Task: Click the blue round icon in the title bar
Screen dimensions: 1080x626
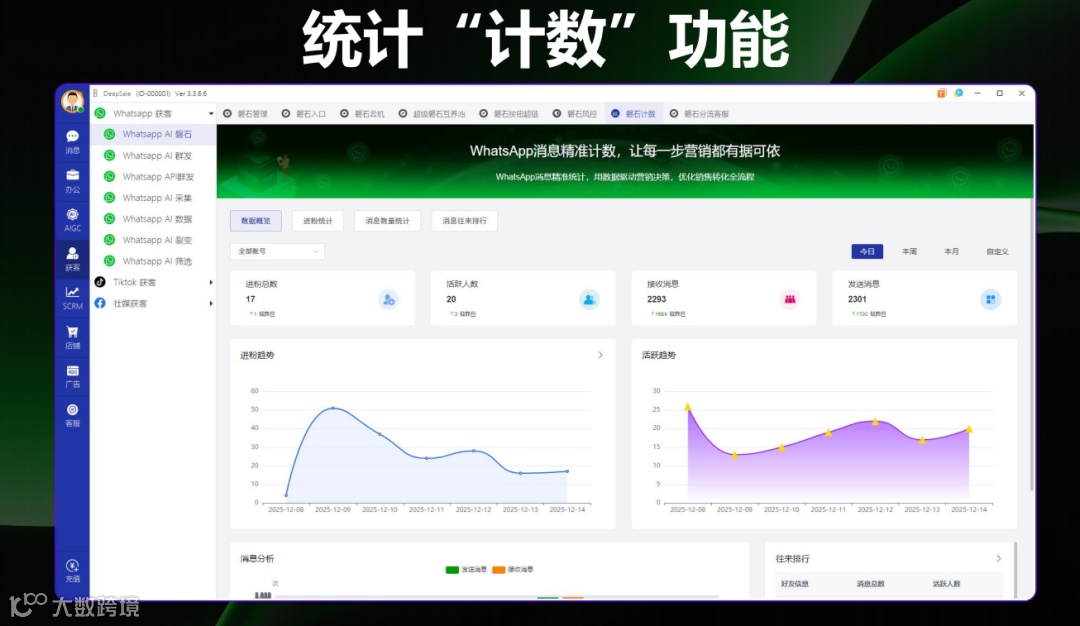Action: click(959, 93)
